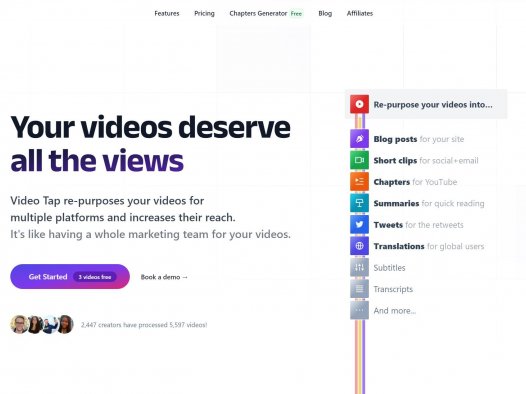Click the green Free badge
The height and width of the screenshot is (394, 526).
click(296, 14)
